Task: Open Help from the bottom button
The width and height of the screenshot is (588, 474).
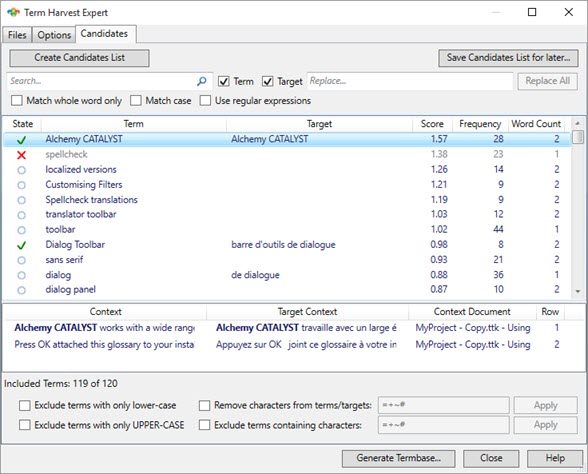Action: (x=555, y=458)
